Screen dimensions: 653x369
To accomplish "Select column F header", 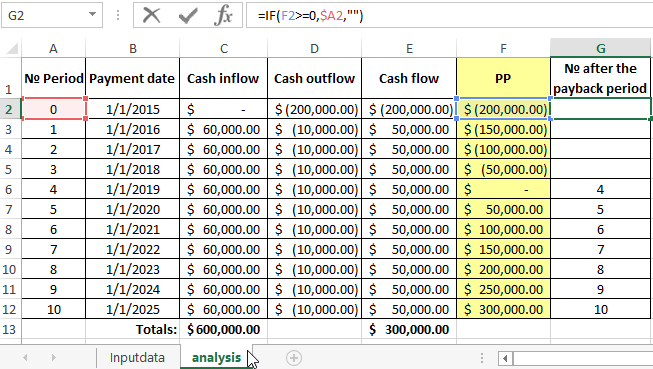I will coord(503,49).
